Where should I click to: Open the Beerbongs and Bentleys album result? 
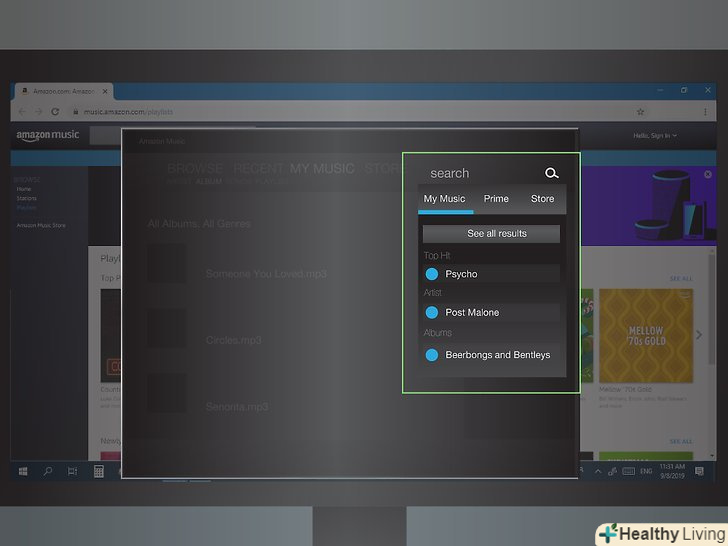pyautogui.click(x=491, y=355)
